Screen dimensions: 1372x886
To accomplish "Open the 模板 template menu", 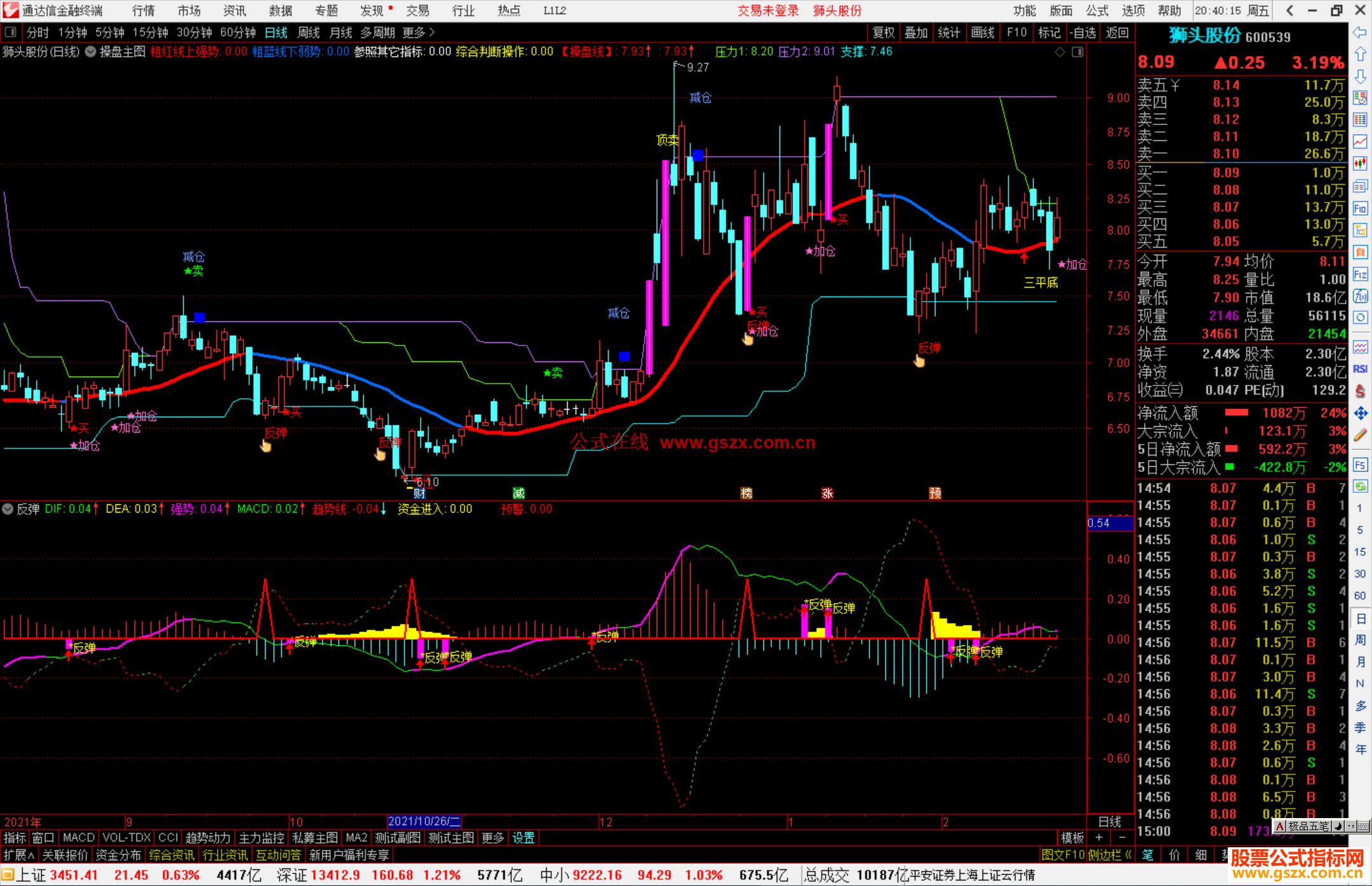I will click(x=1072, y=838).
